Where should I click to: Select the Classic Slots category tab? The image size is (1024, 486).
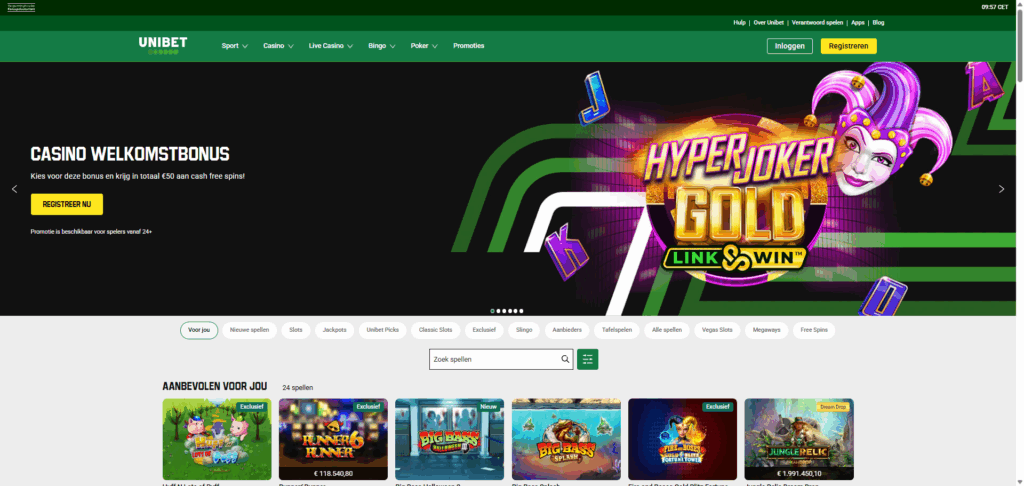(x=436, y=331)
